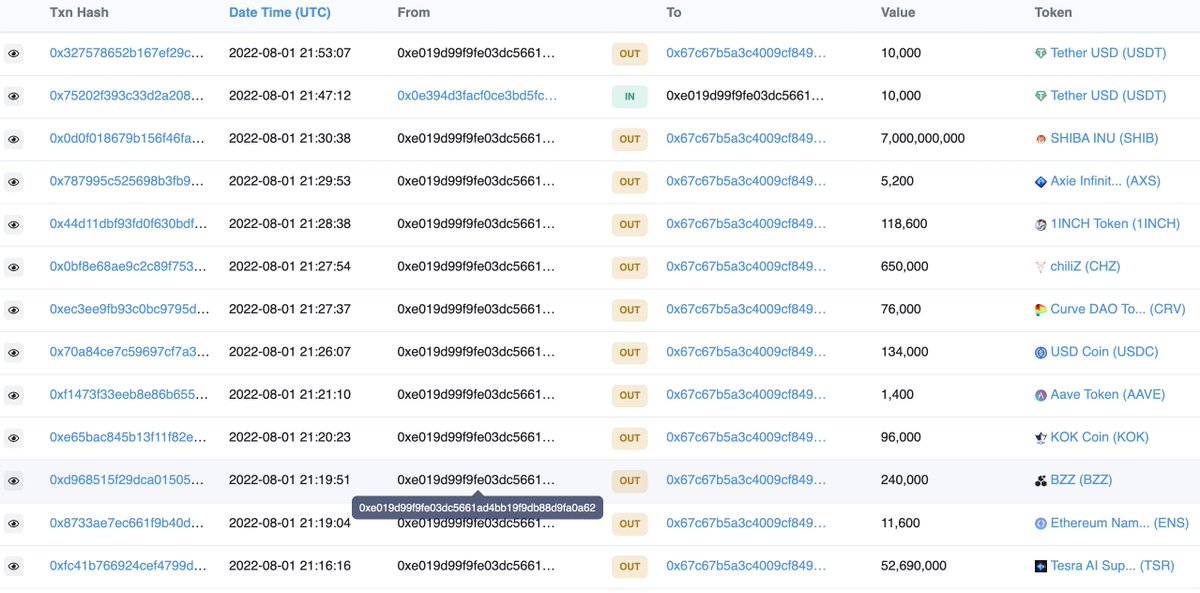
Task: Open sender address 0x0e394d3facf0ce3bd5fc
Action: (x=477, y=96)
